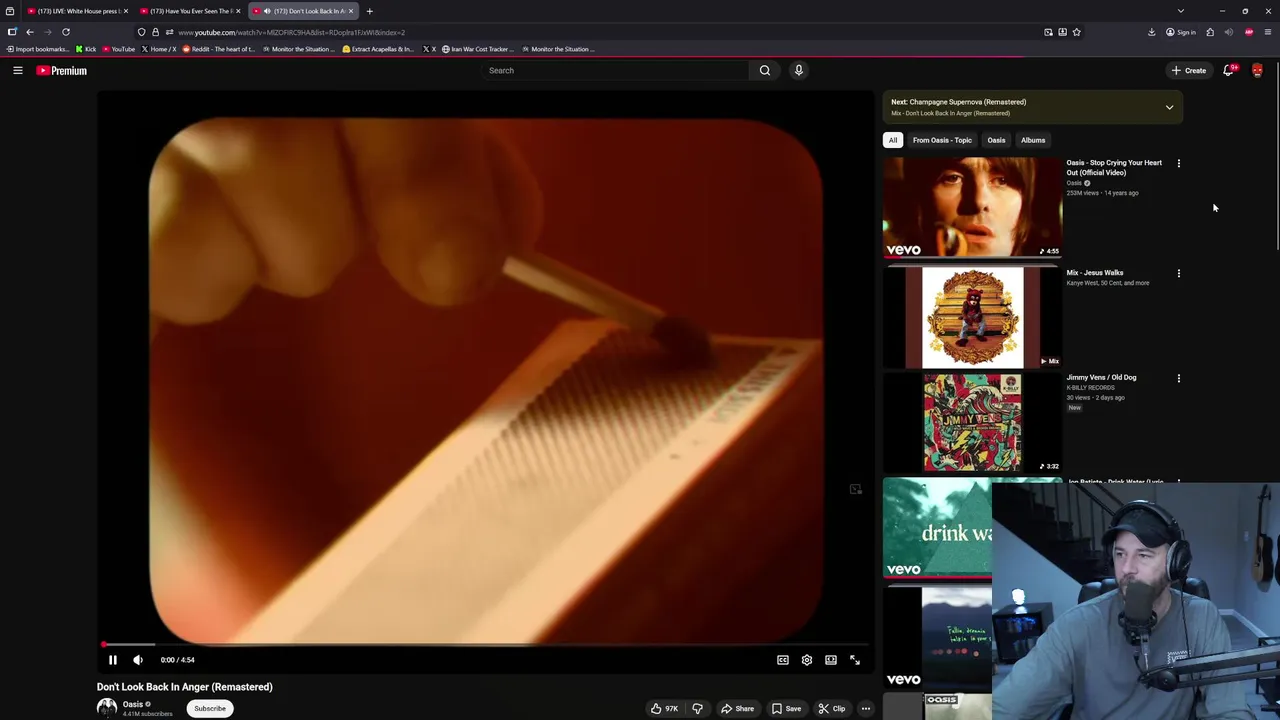Open the browser application hamburger menu
The height and width of the screenshot is (720, 1280).
pos(1268,32)
